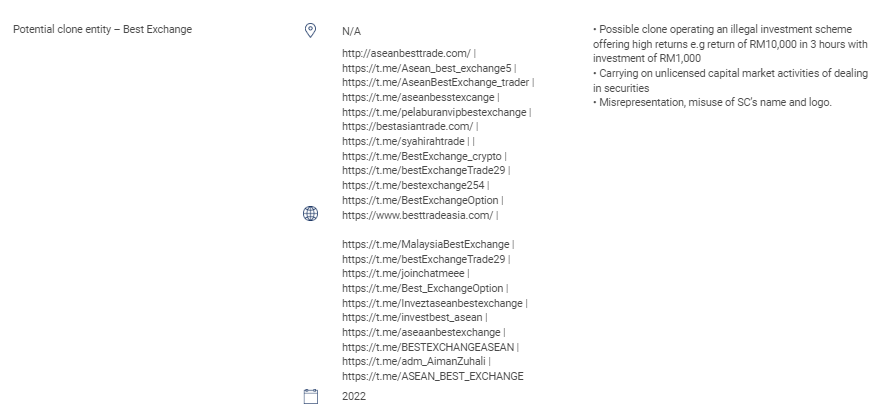Click the 2022 year text
Viewport: 883px width, 412px height.
pyautogui.click(x=354, y=397)
